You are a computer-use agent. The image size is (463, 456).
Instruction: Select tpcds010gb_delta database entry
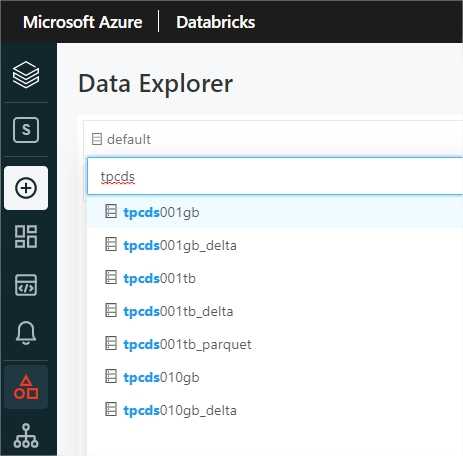coord(275,410)
